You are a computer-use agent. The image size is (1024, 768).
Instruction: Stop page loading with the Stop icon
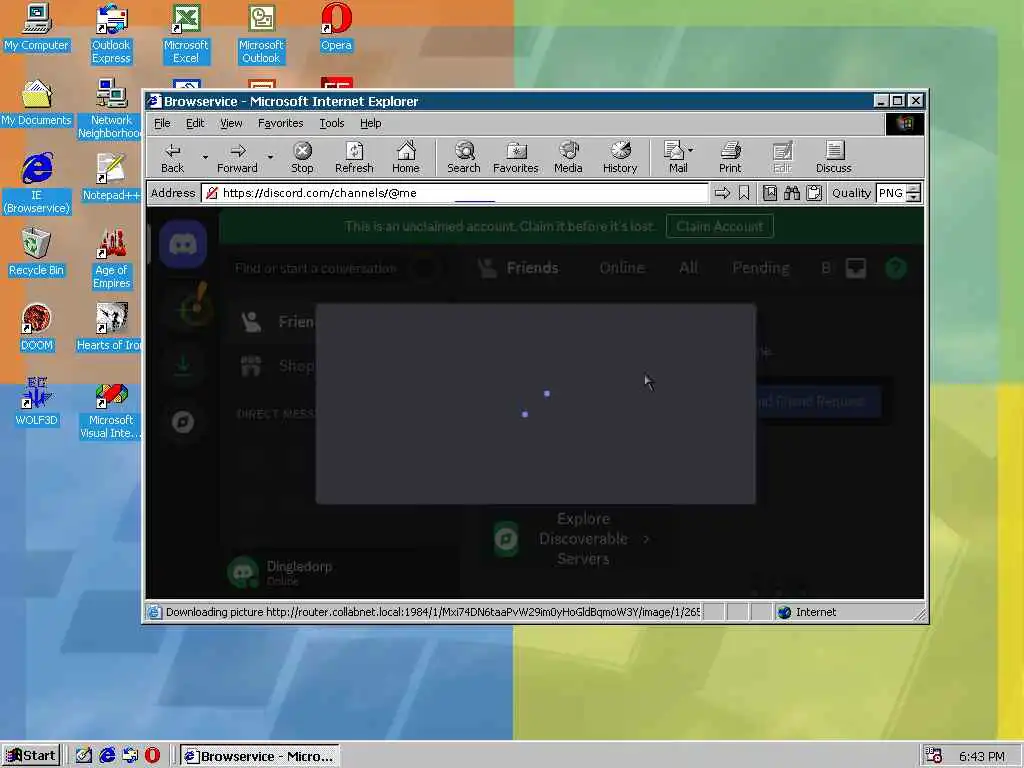(302, 151)
